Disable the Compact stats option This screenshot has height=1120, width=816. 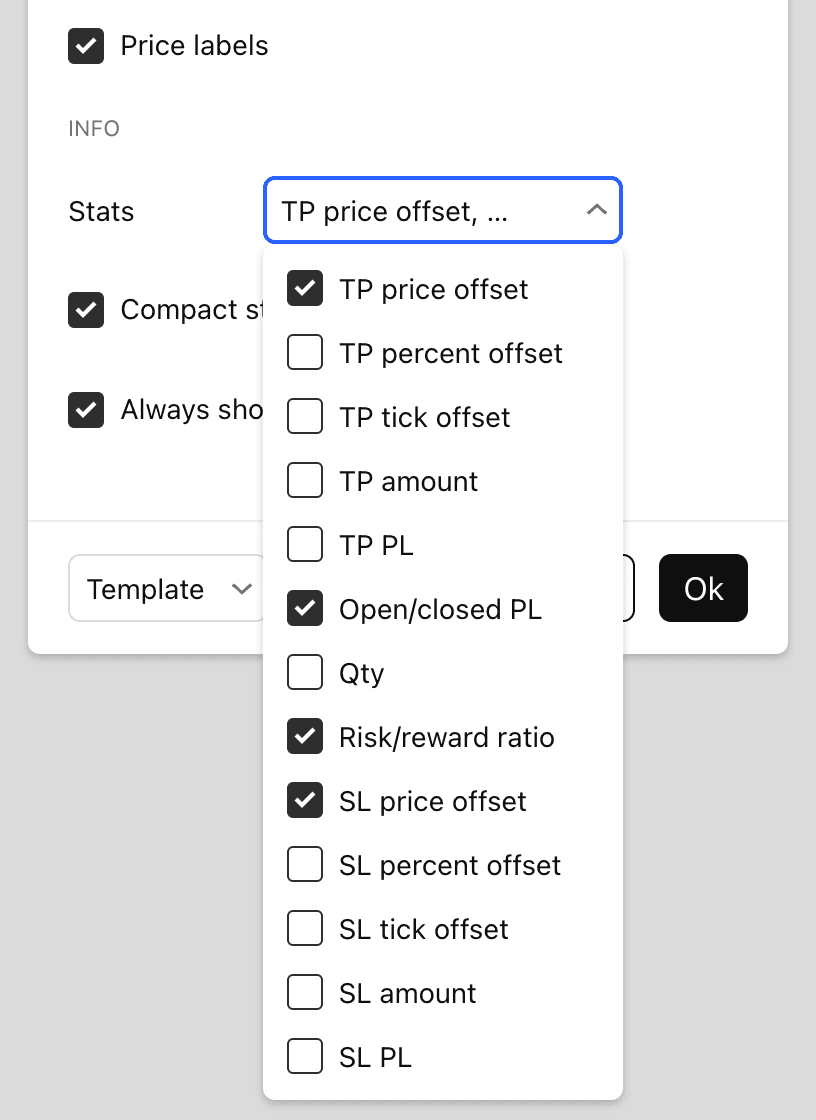tap(86, 310)
